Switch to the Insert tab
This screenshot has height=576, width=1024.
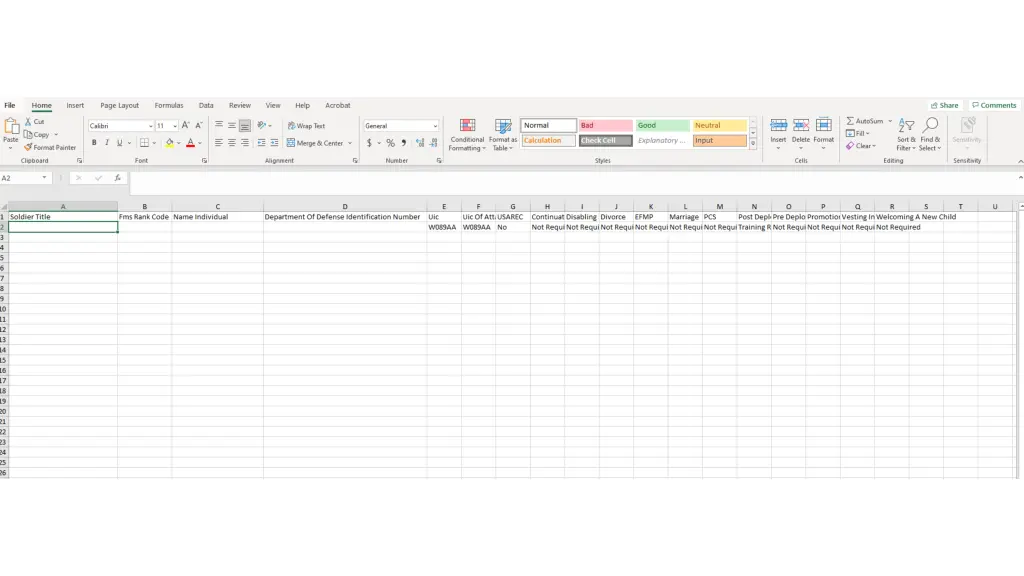75,105
